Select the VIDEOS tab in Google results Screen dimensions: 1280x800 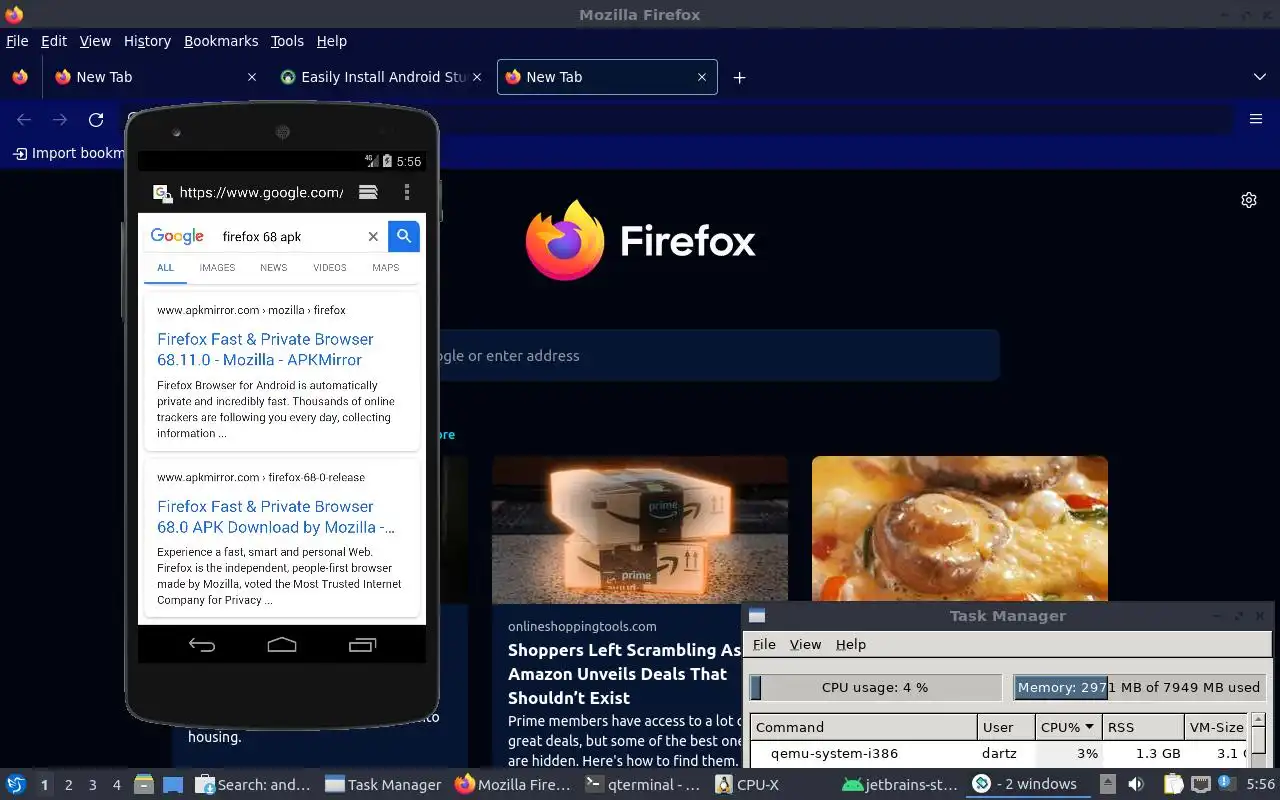tap(329, 267)
